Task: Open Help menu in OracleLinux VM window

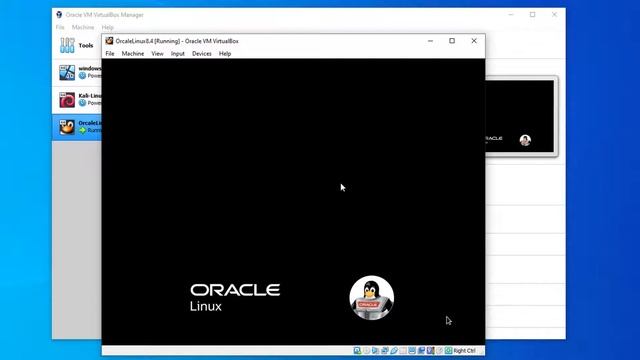Action: coord(225,53)
